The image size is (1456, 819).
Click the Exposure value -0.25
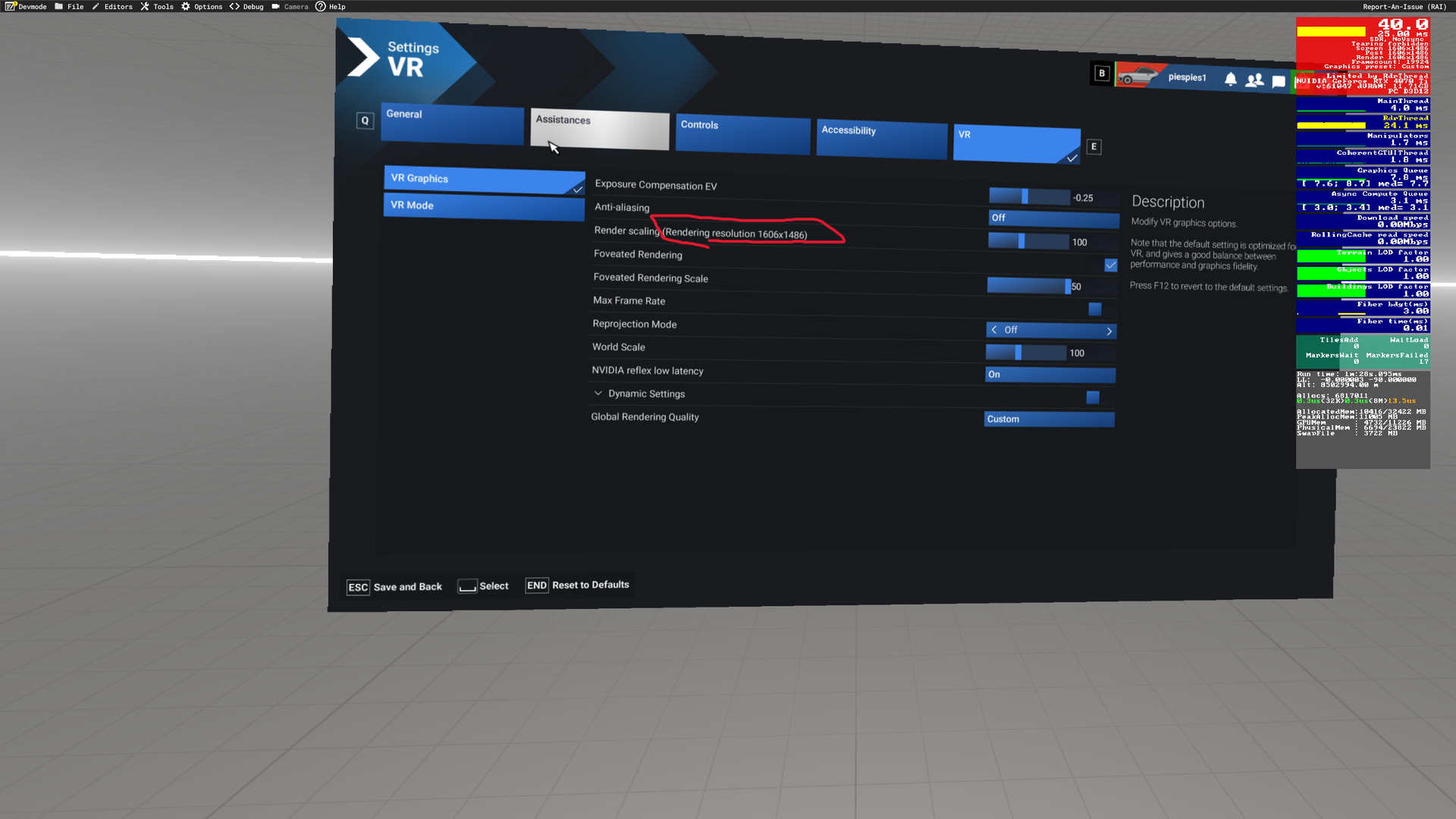(x=1083, y=199)
